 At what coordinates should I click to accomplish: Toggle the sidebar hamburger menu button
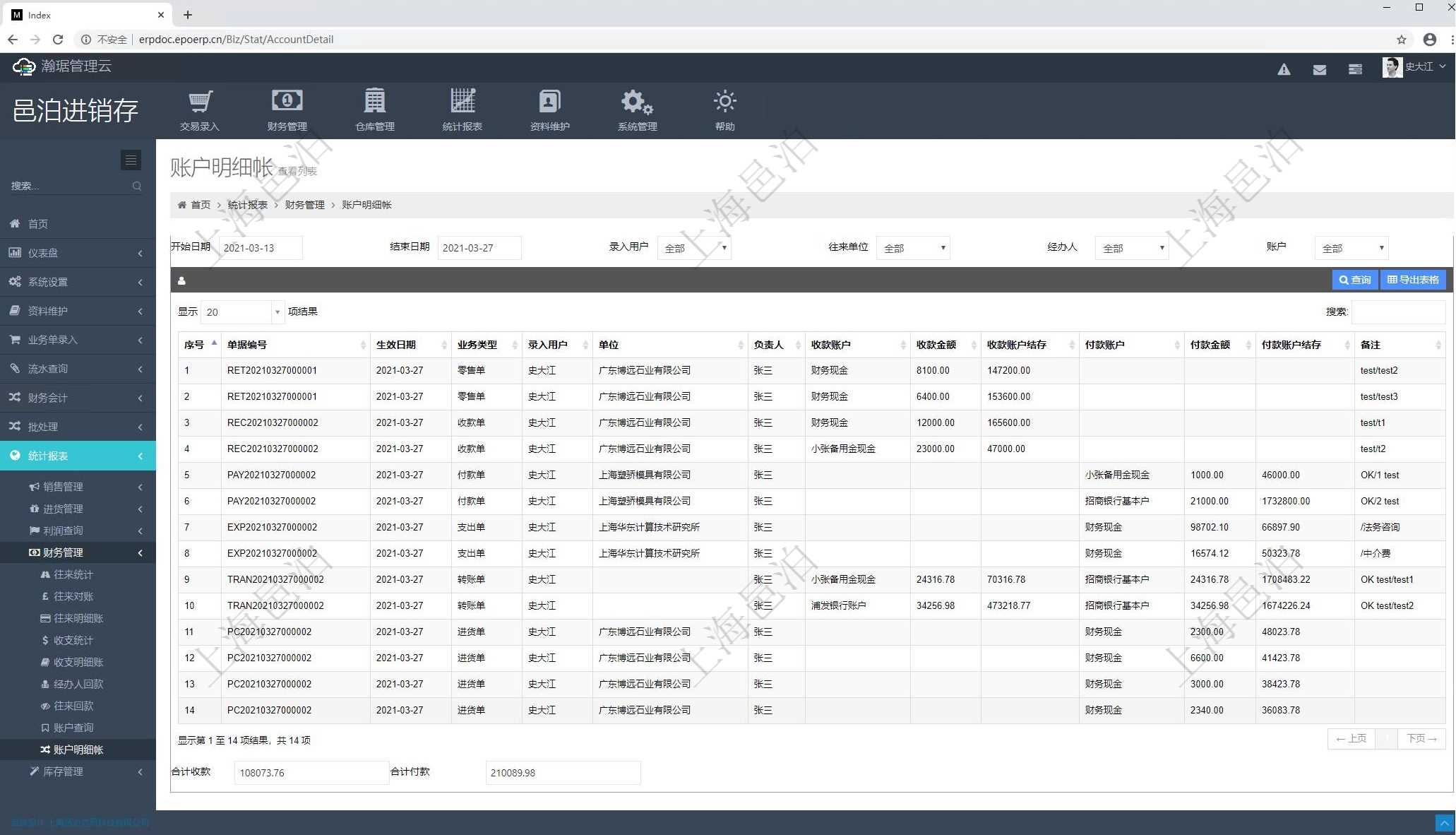[x=131, y=160]
